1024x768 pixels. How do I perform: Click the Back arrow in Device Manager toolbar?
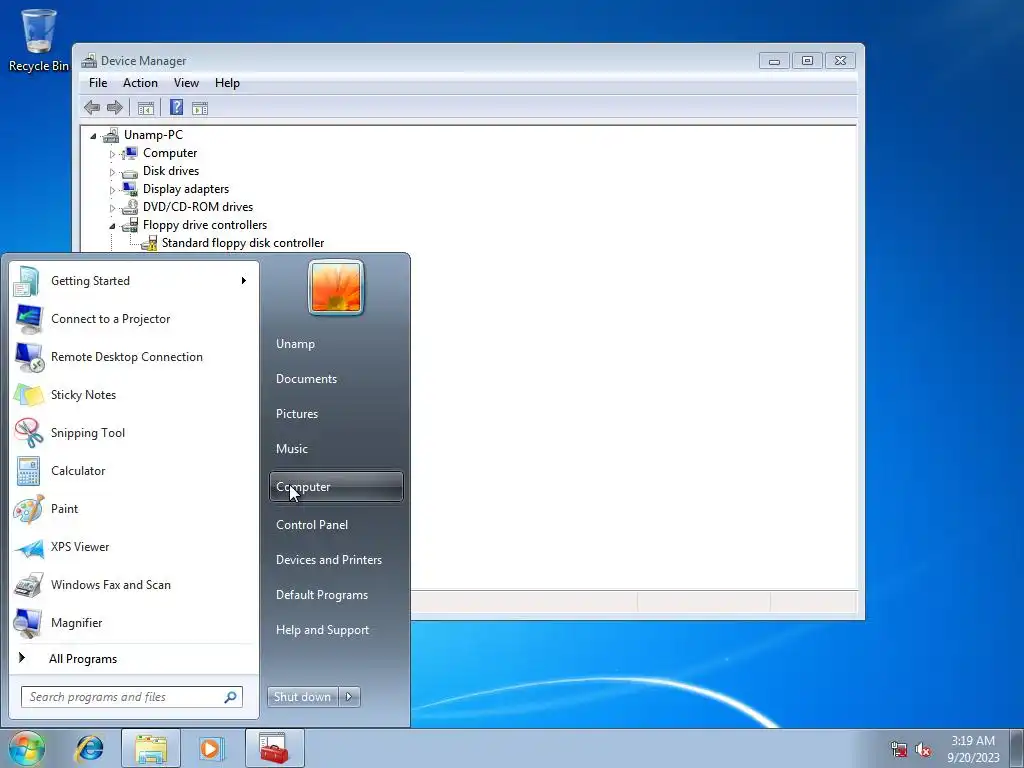[92, 108]
